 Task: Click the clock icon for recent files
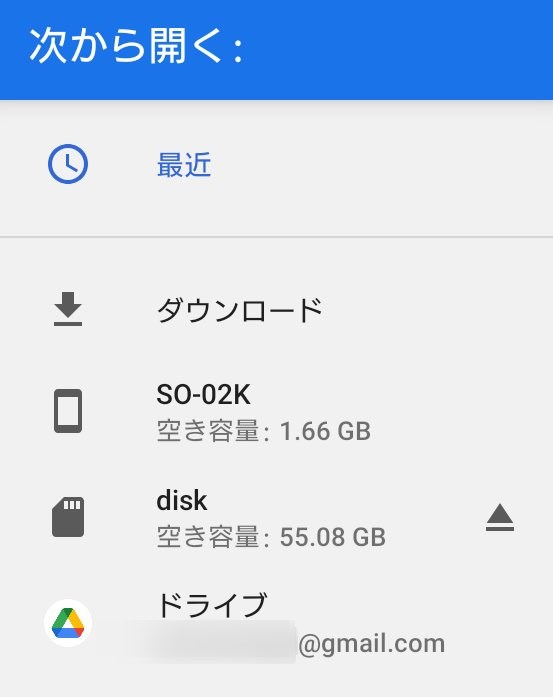pyautogui.click(x=68, y=164)
